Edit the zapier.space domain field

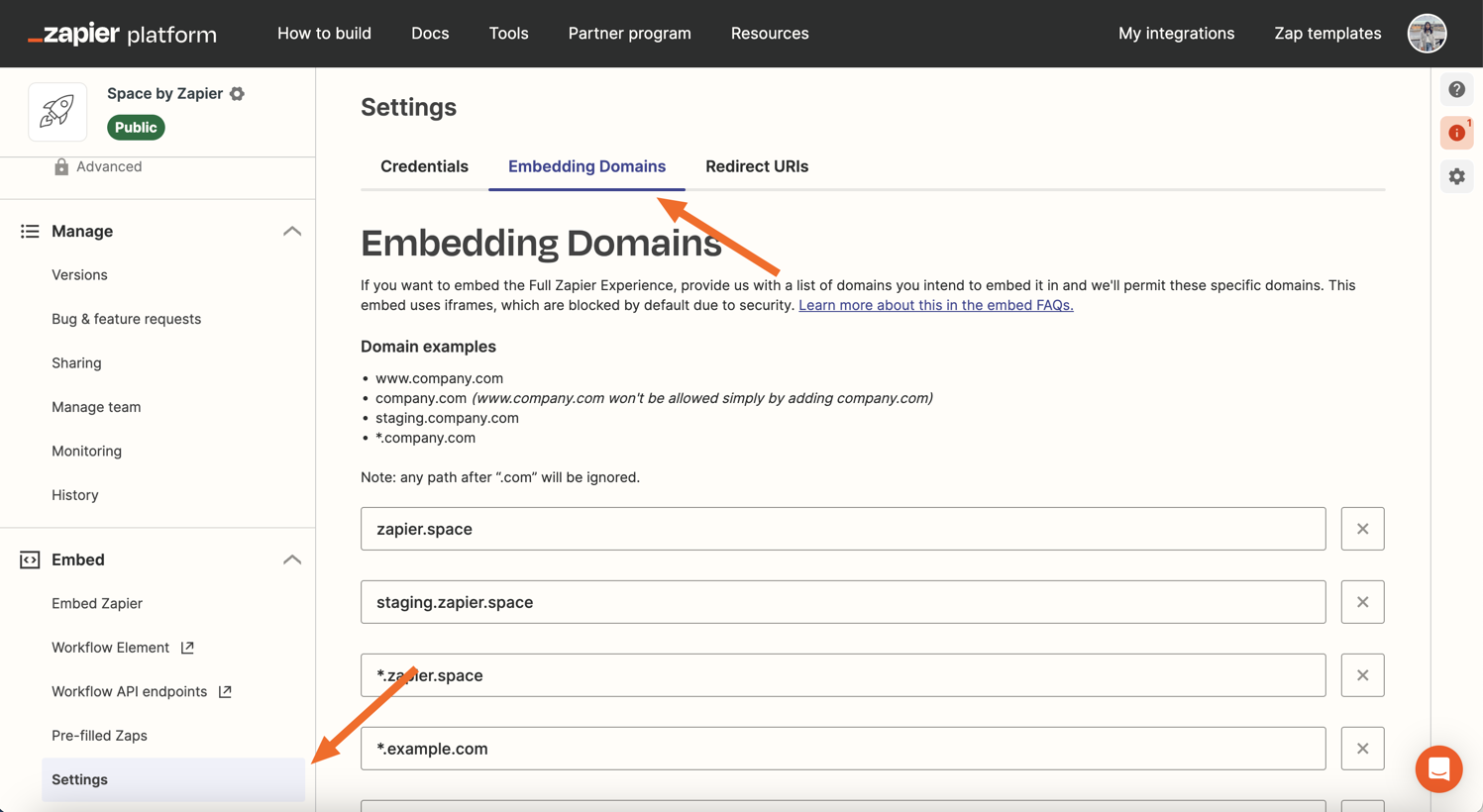[843, 529]
